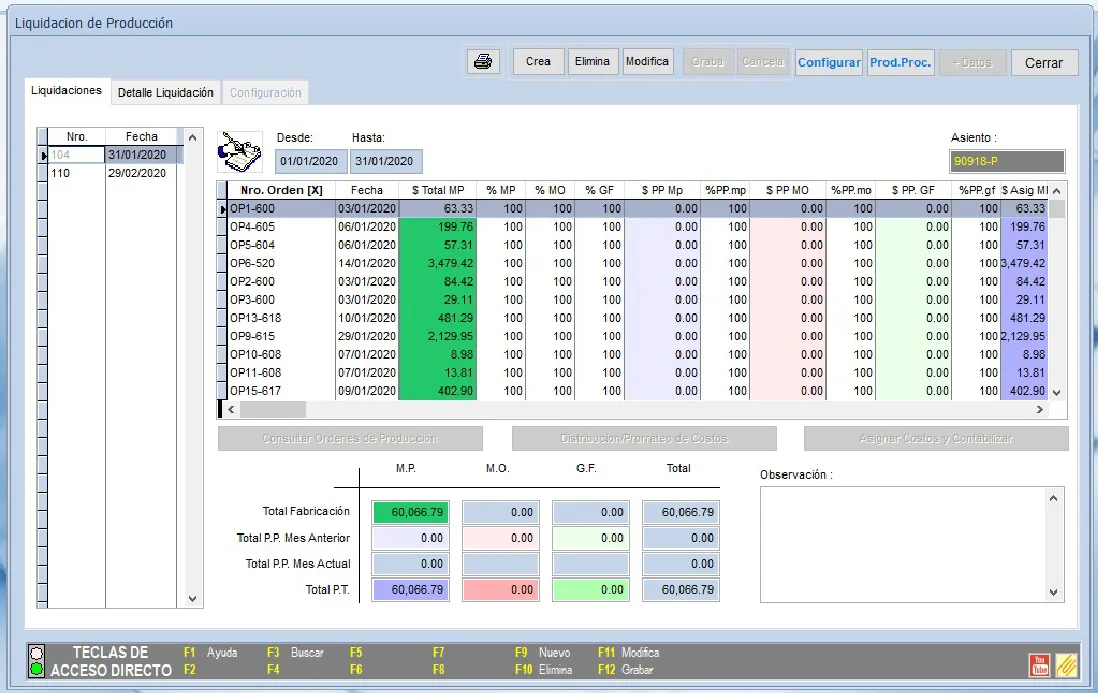Click the Elimina button
The width and height of the screenshot is (1099, 694).
(x=592, y=62)
